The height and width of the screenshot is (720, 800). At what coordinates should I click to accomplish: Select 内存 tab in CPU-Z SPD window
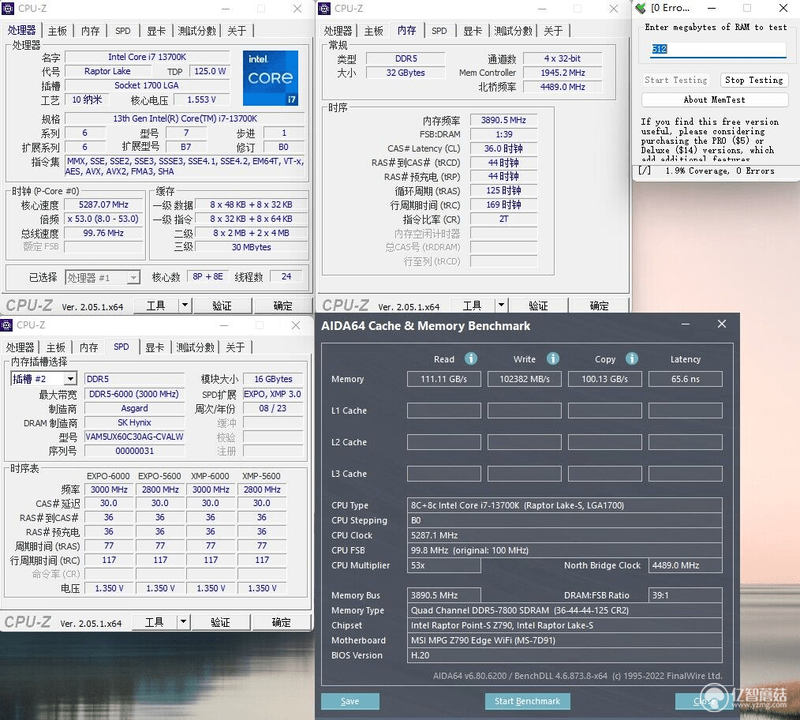point(89,347)
